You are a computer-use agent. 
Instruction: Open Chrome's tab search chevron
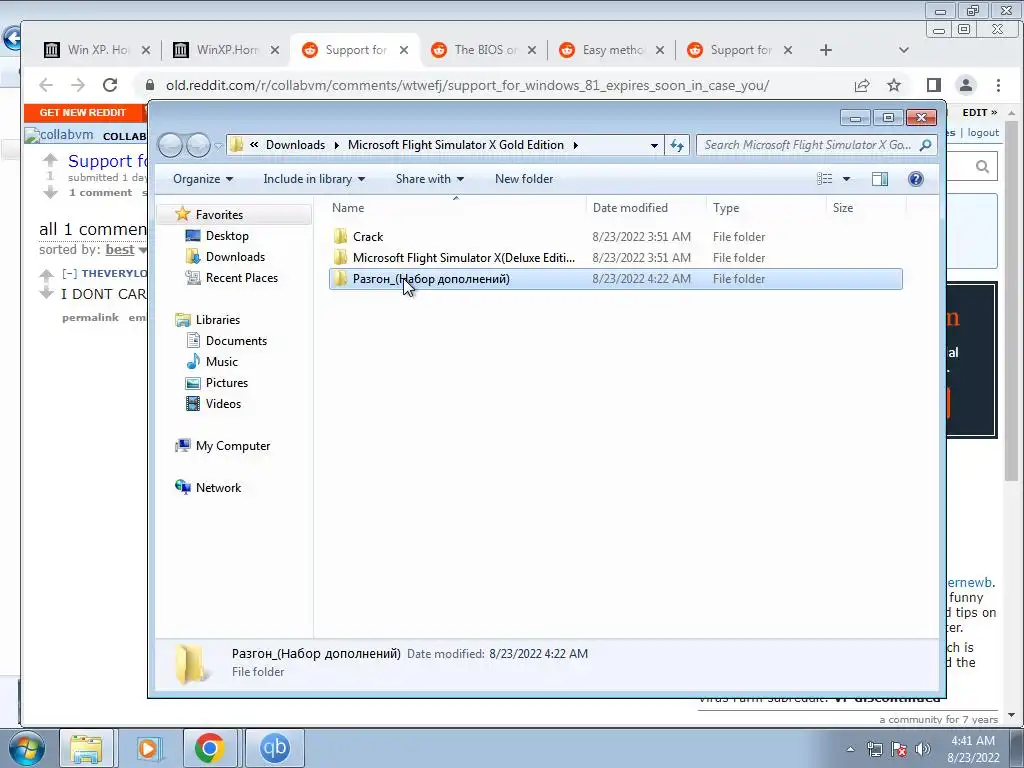point(904,50)
